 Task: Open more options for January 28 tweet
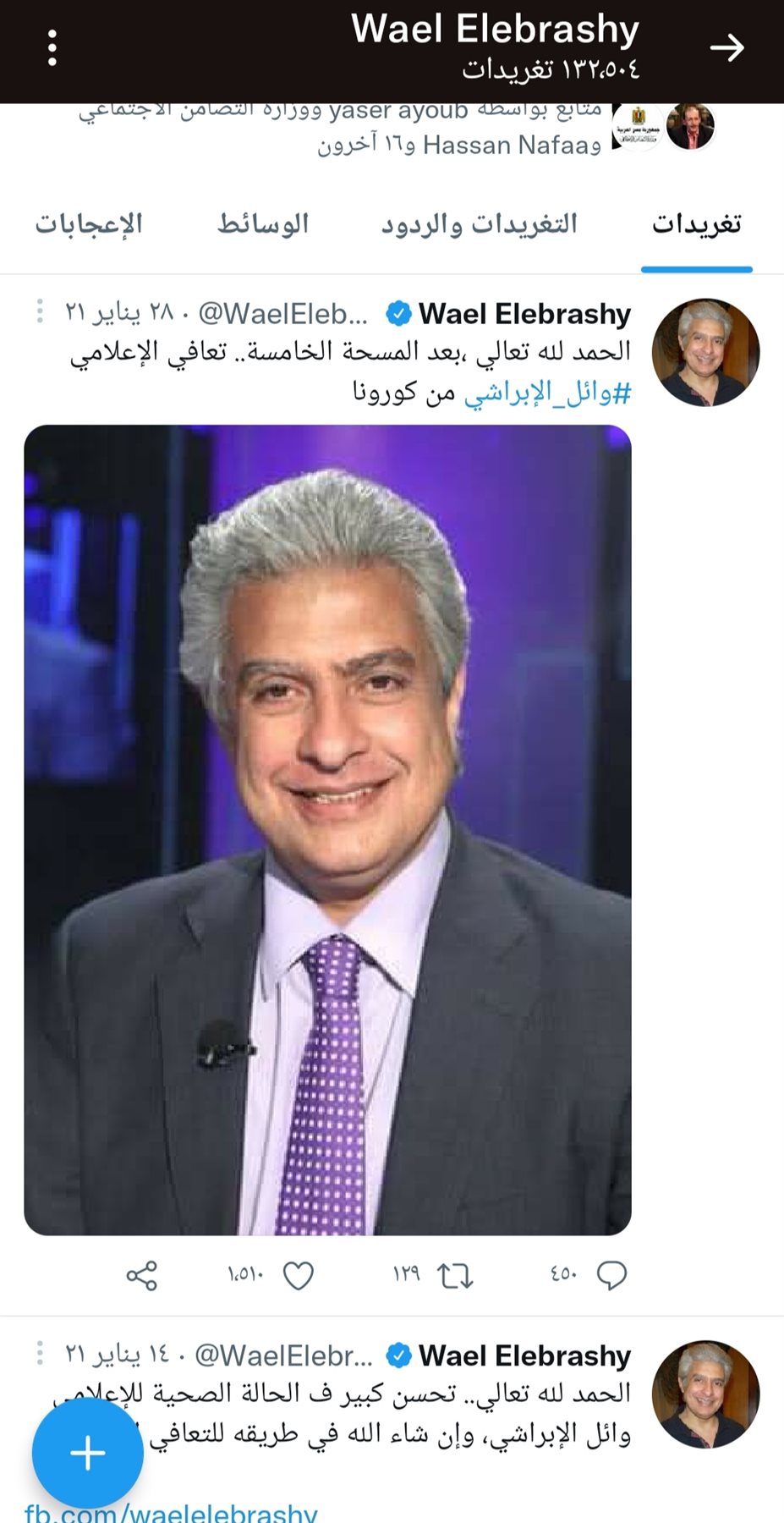coord(40,311)
